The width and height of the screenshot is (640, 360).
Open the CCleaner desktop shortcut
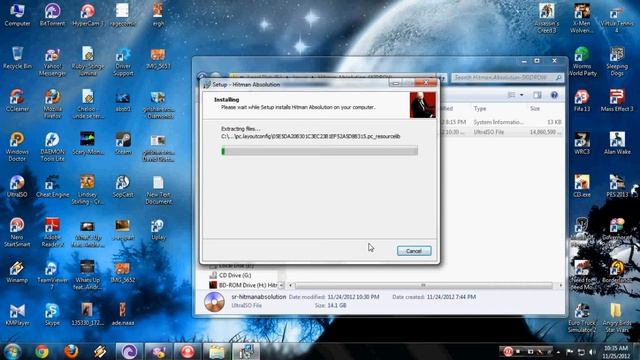(17, 100)
